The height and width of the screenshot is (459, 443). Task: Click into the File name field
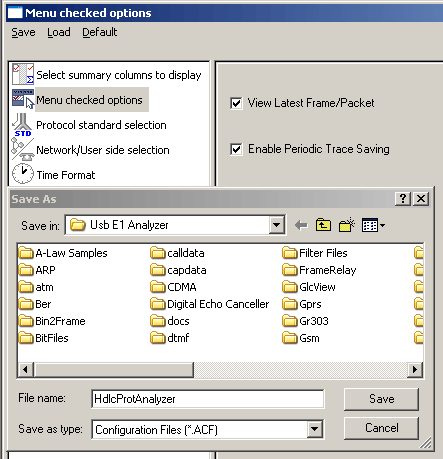tap(207, 399)
